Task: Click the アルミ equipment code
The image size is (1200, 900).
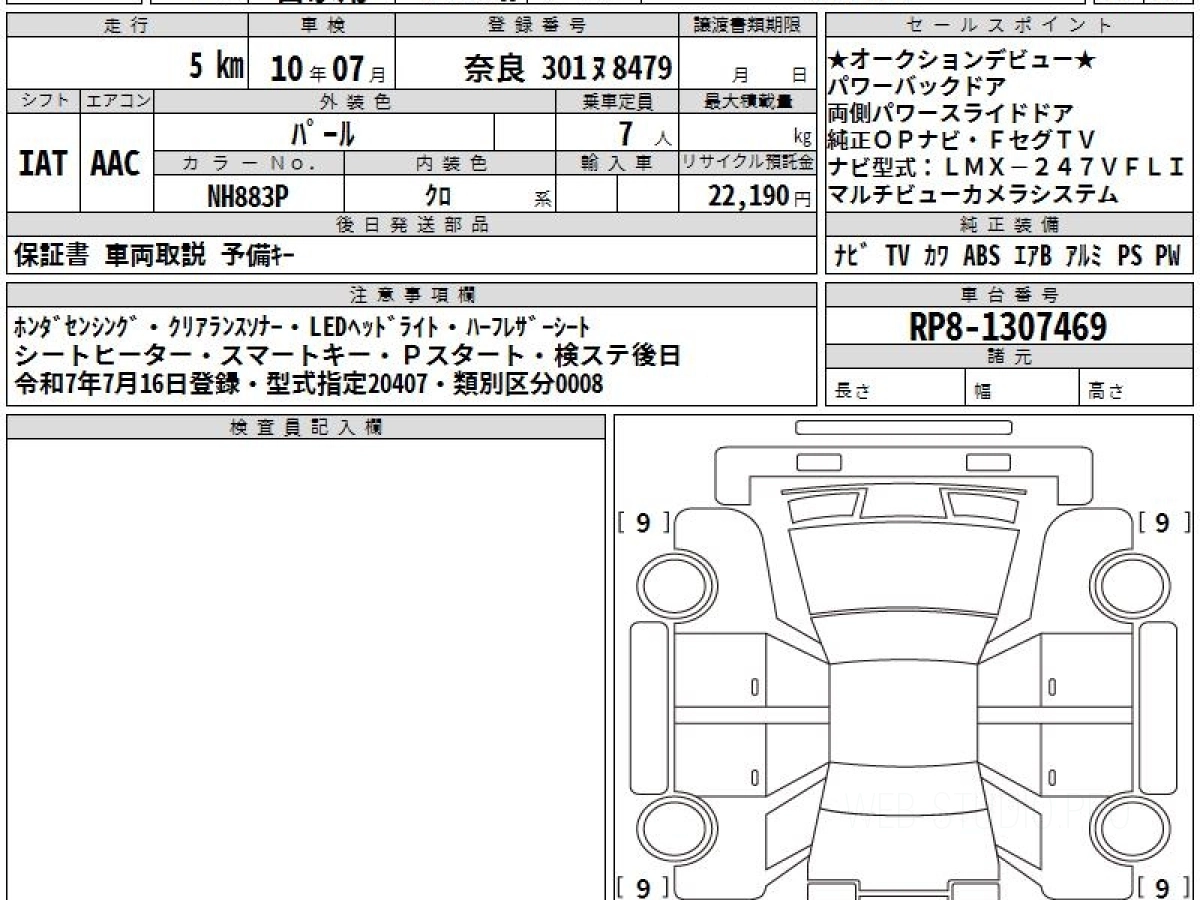Action: [1083, 256]
